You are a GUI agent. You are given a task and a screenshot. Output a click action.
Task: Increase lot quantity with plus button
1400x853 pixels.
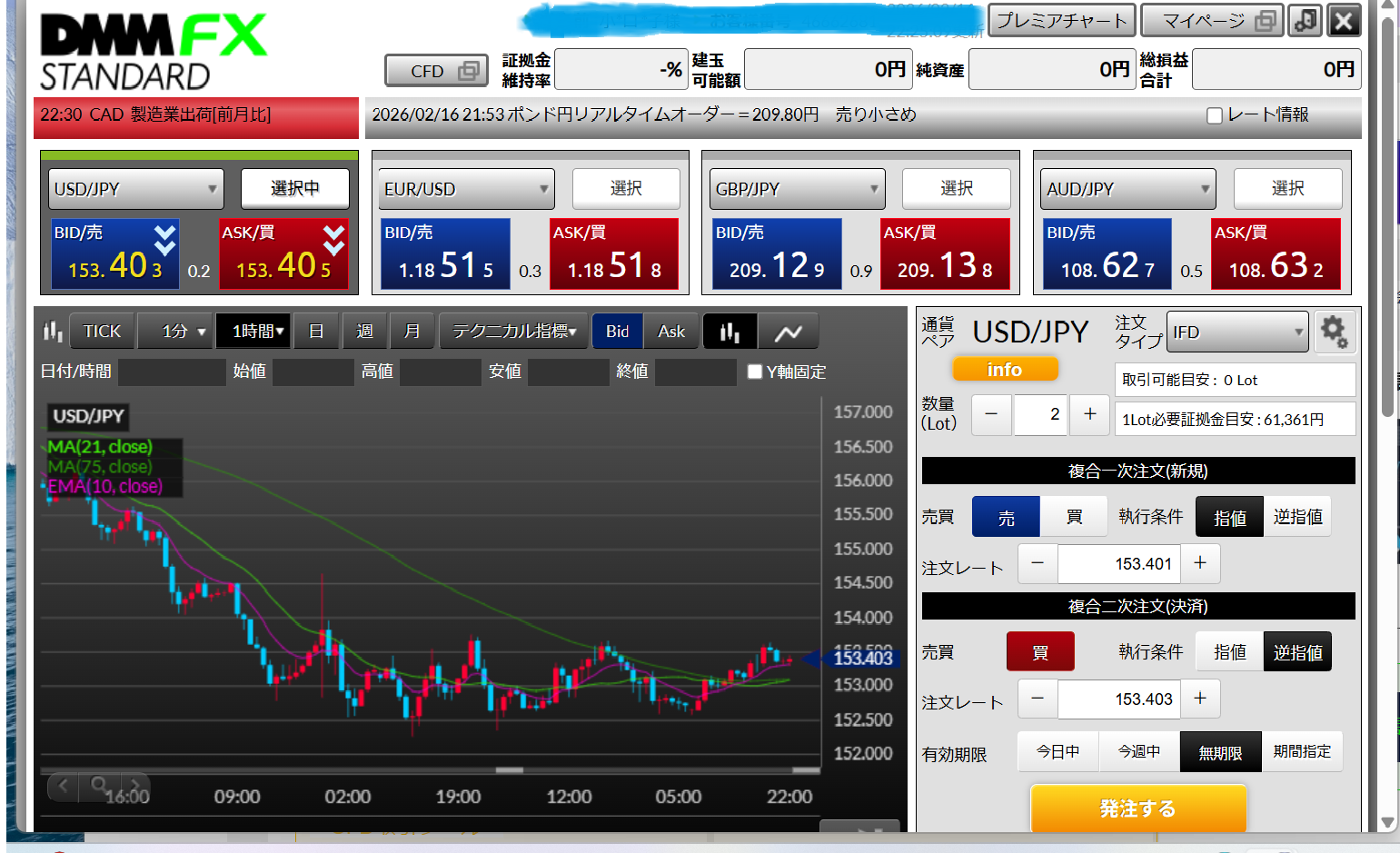[x=1089, y=414]
